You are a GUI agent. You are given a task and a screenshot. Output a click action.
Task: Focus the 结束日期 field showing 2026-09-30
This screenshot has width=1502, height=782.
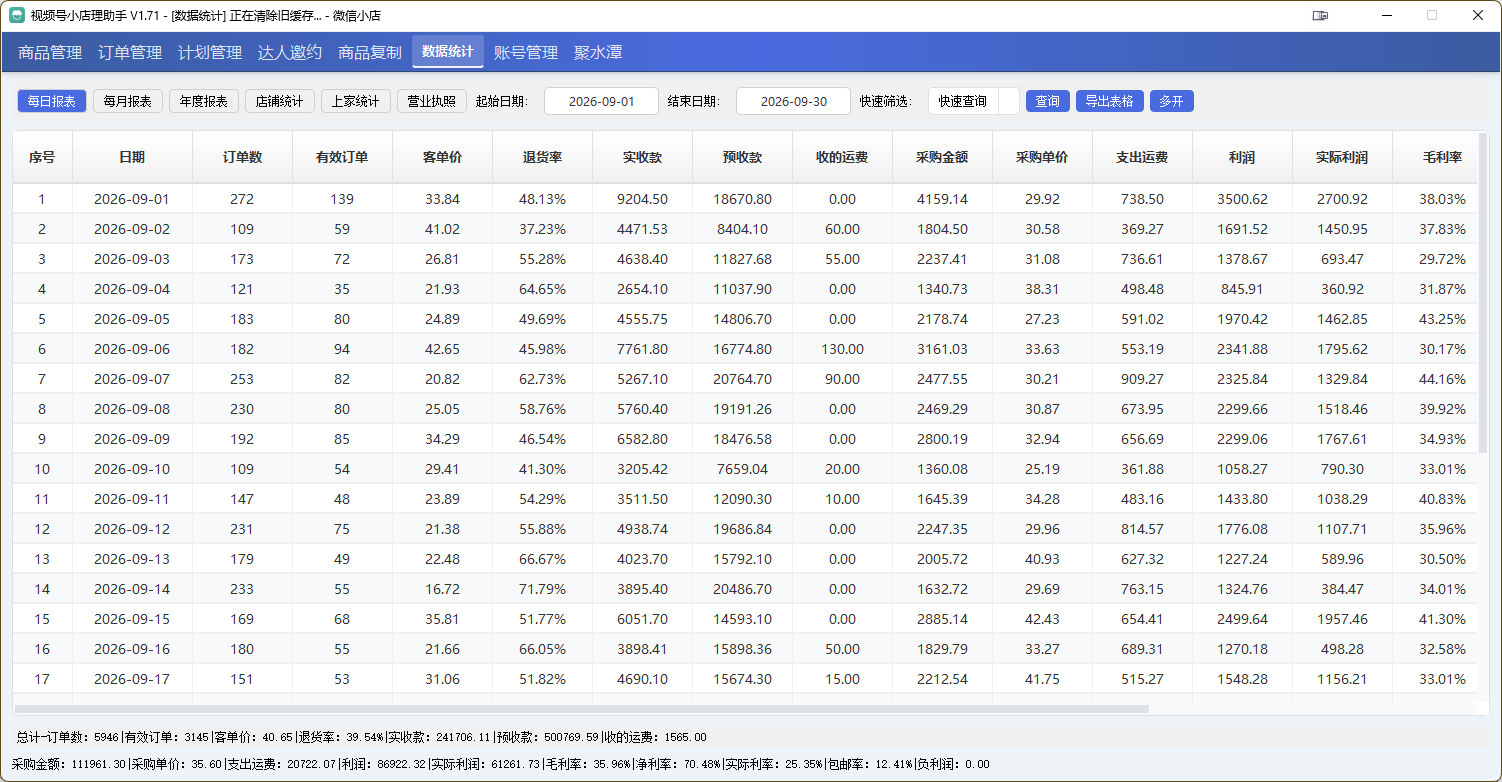[x=793, y=101]
